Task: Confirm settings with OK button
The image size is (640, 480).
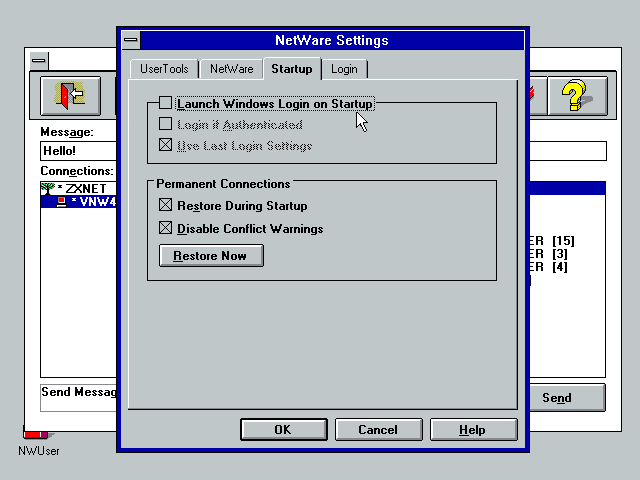Action: [x=284, y=429]
